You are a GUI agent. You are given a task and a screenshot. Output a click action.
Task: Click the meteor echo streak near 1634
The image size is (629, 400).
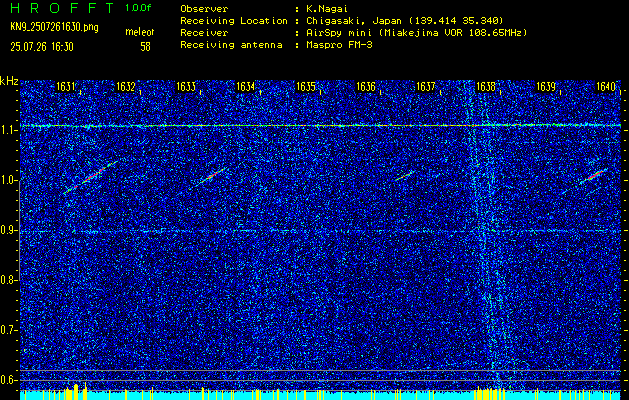pos(211,176)
